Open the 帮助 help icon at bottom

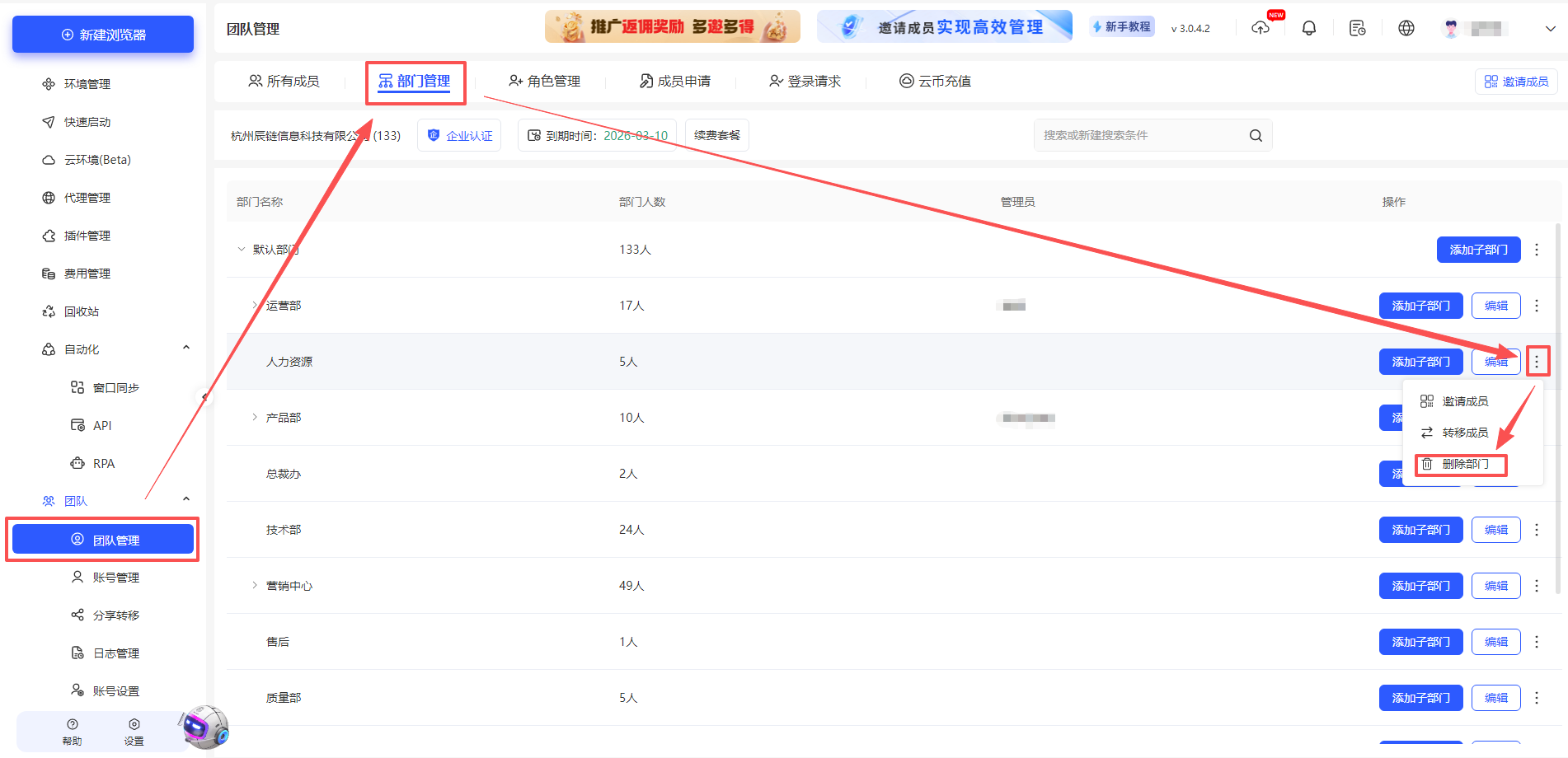(72, 731)
